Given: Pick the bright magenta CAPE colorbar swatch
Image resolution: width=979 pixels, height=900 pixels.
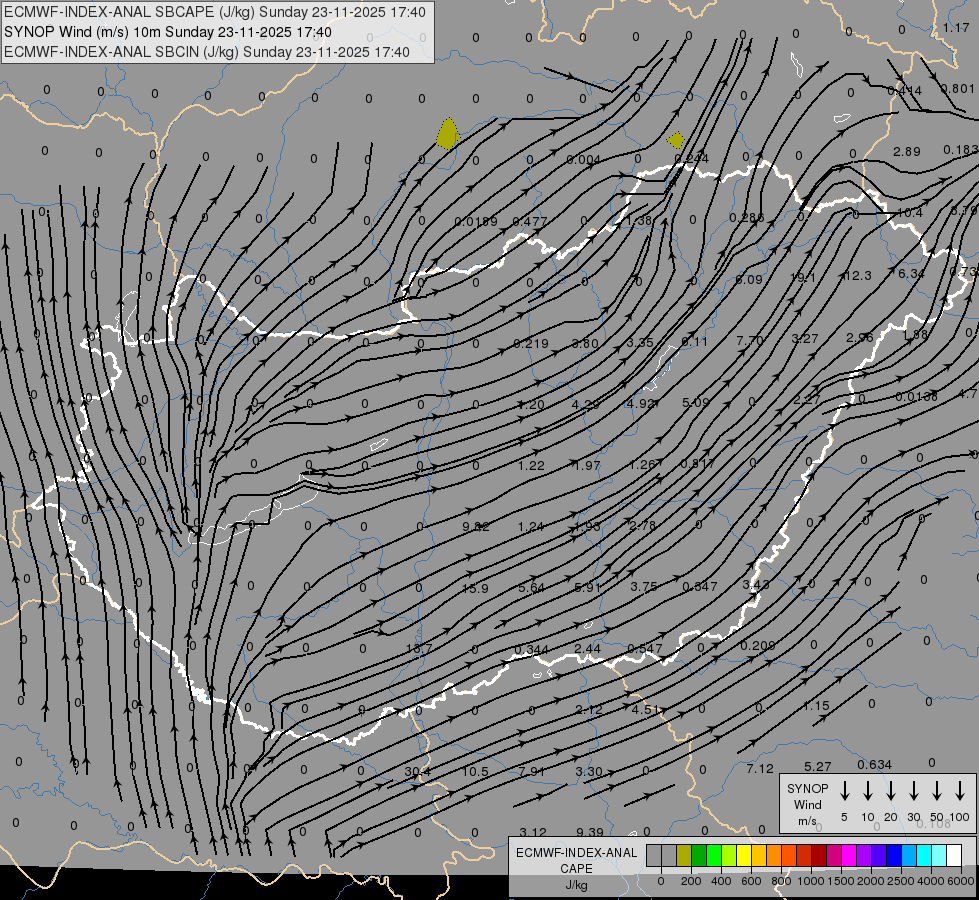Looking at the screenshot, I should tap(849, 855).
